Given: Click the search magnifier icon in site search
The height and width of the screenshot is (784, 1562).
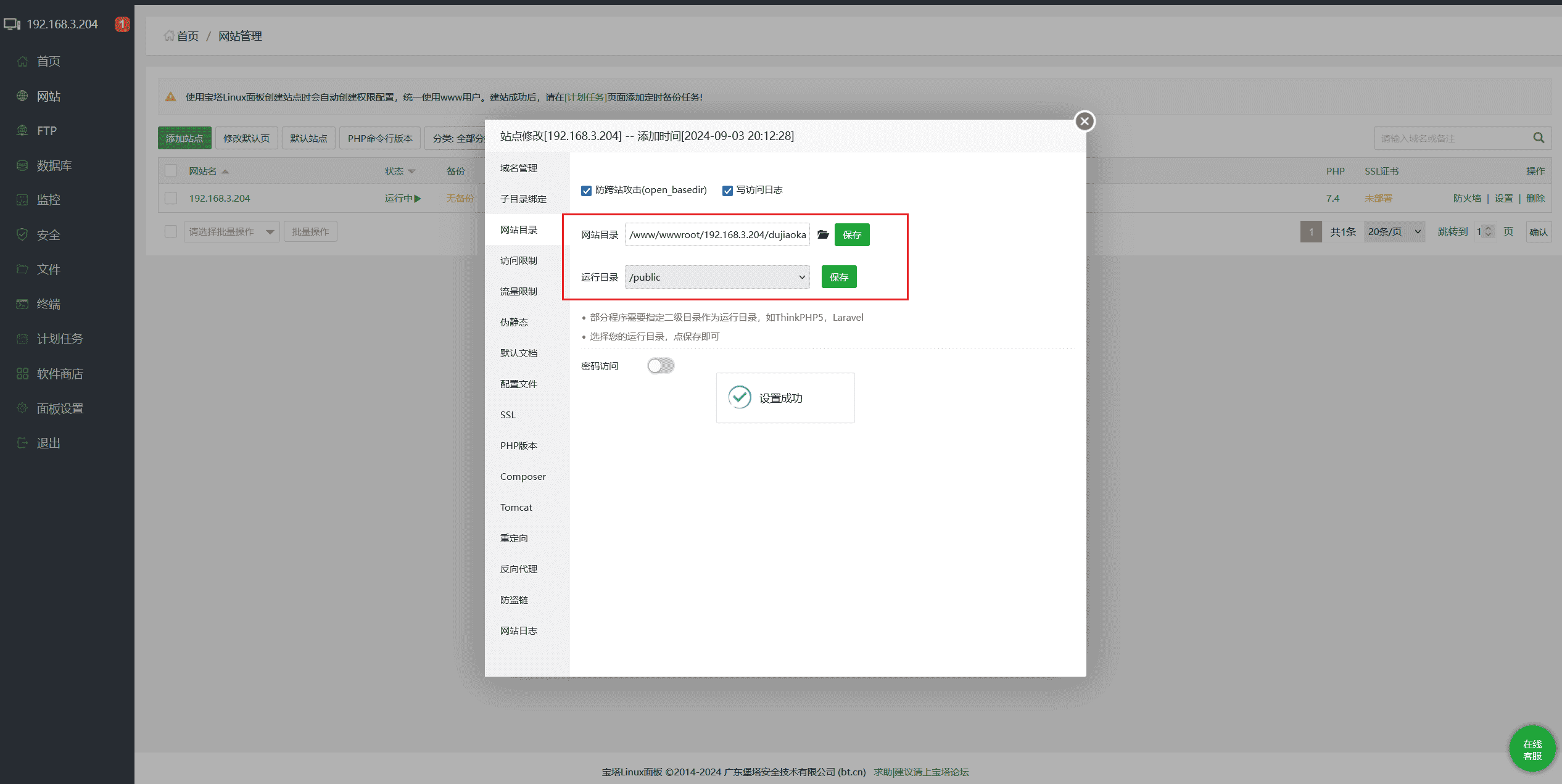Looking at the screenshot, I should click(x=1539, y=138).
